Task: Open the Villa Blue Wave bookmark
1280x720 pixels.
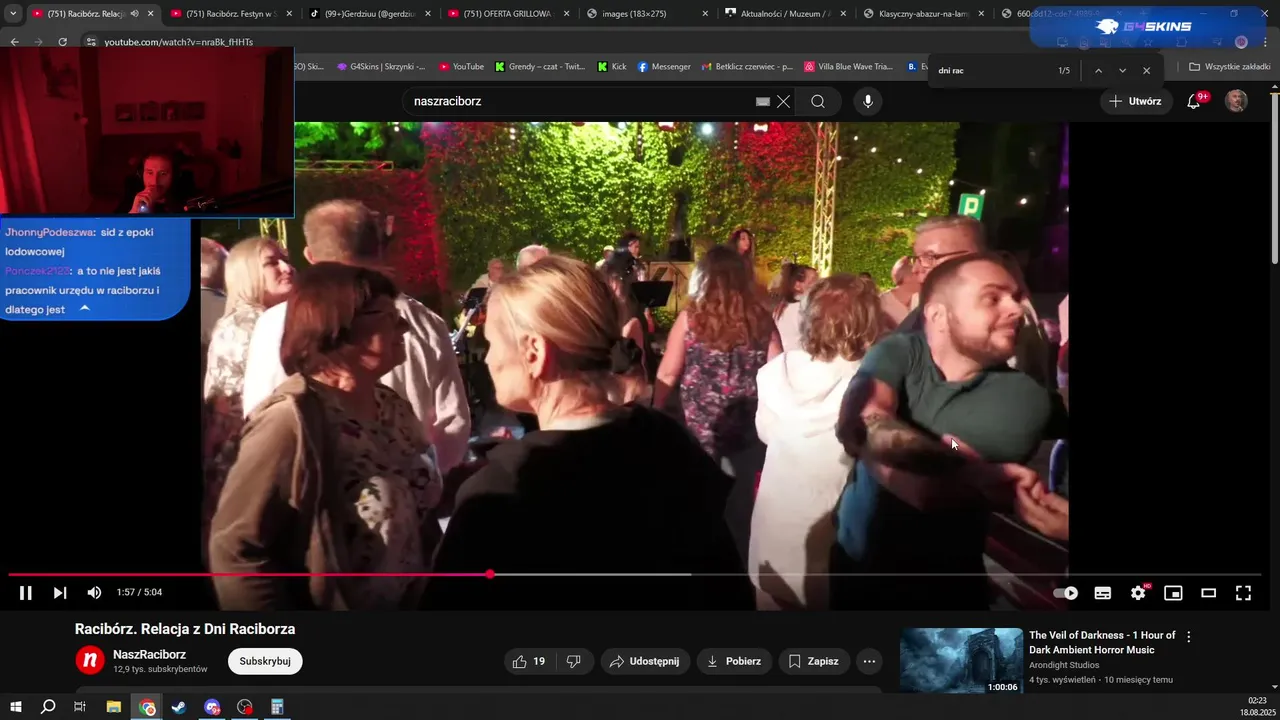Action: tap(848, 67)
